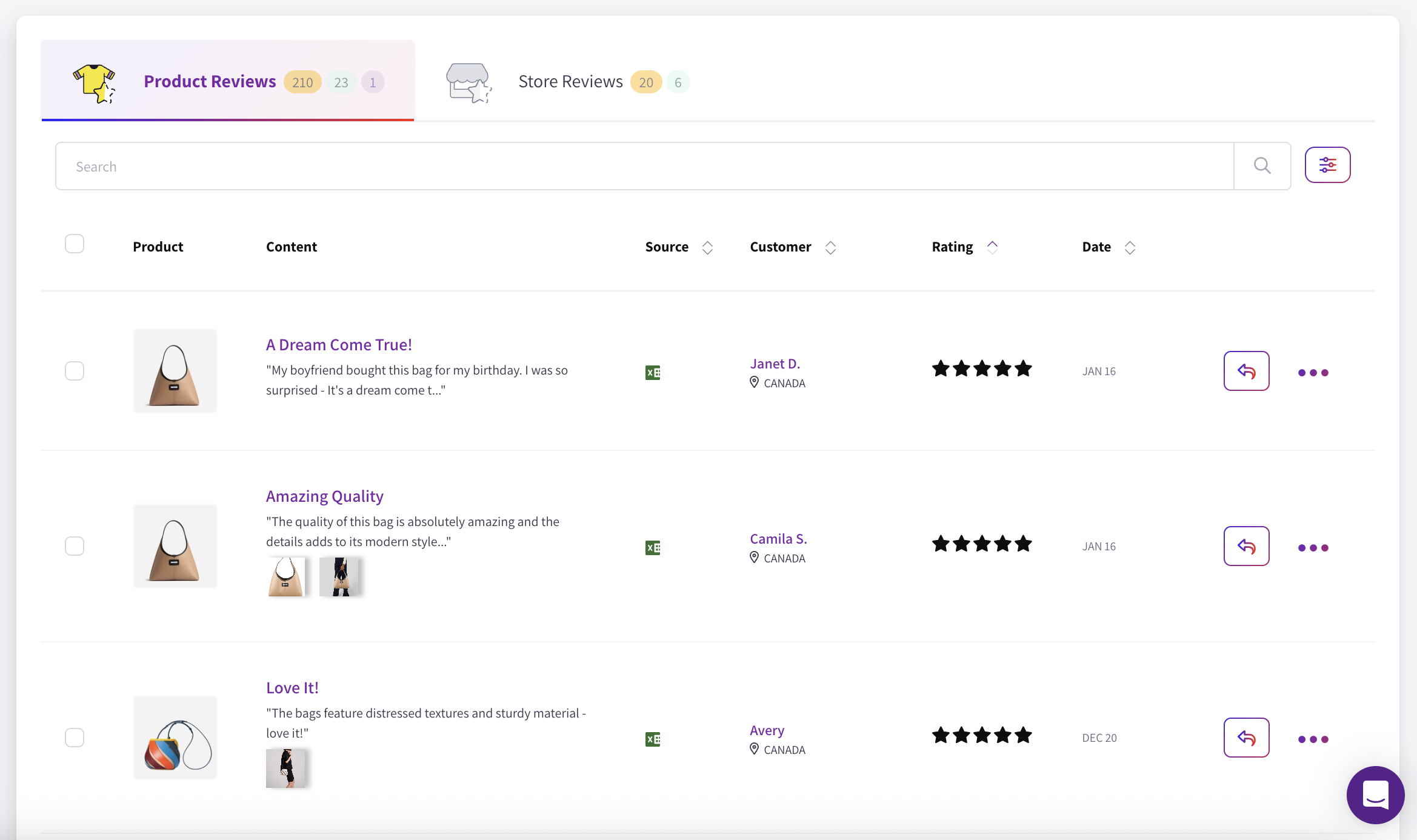The image size is (1417, 840).
Task: Click the Excel source icon on first review
Action: pyautogui.click(x=653, y=372)
